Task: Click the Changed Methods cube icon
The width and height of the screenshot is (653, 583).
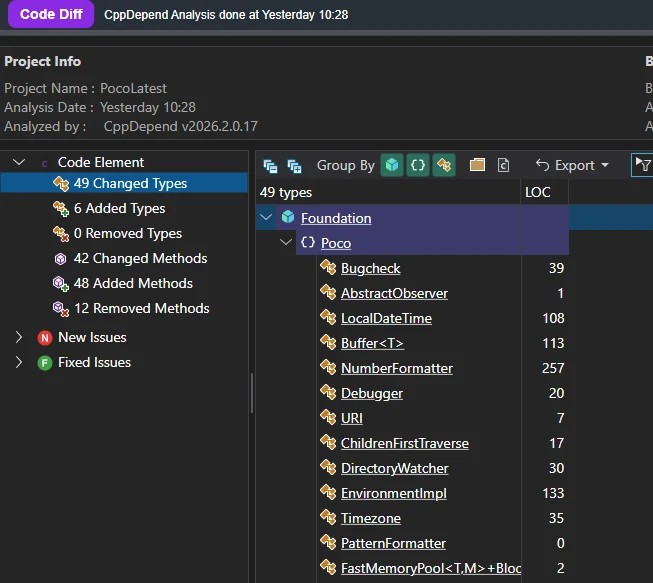Action: 61,259
